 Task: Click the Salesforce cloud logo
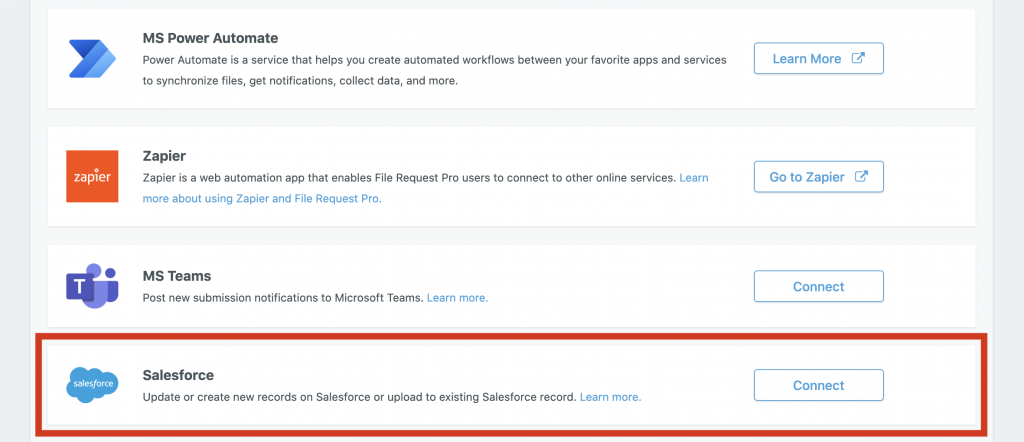point(92,385)
